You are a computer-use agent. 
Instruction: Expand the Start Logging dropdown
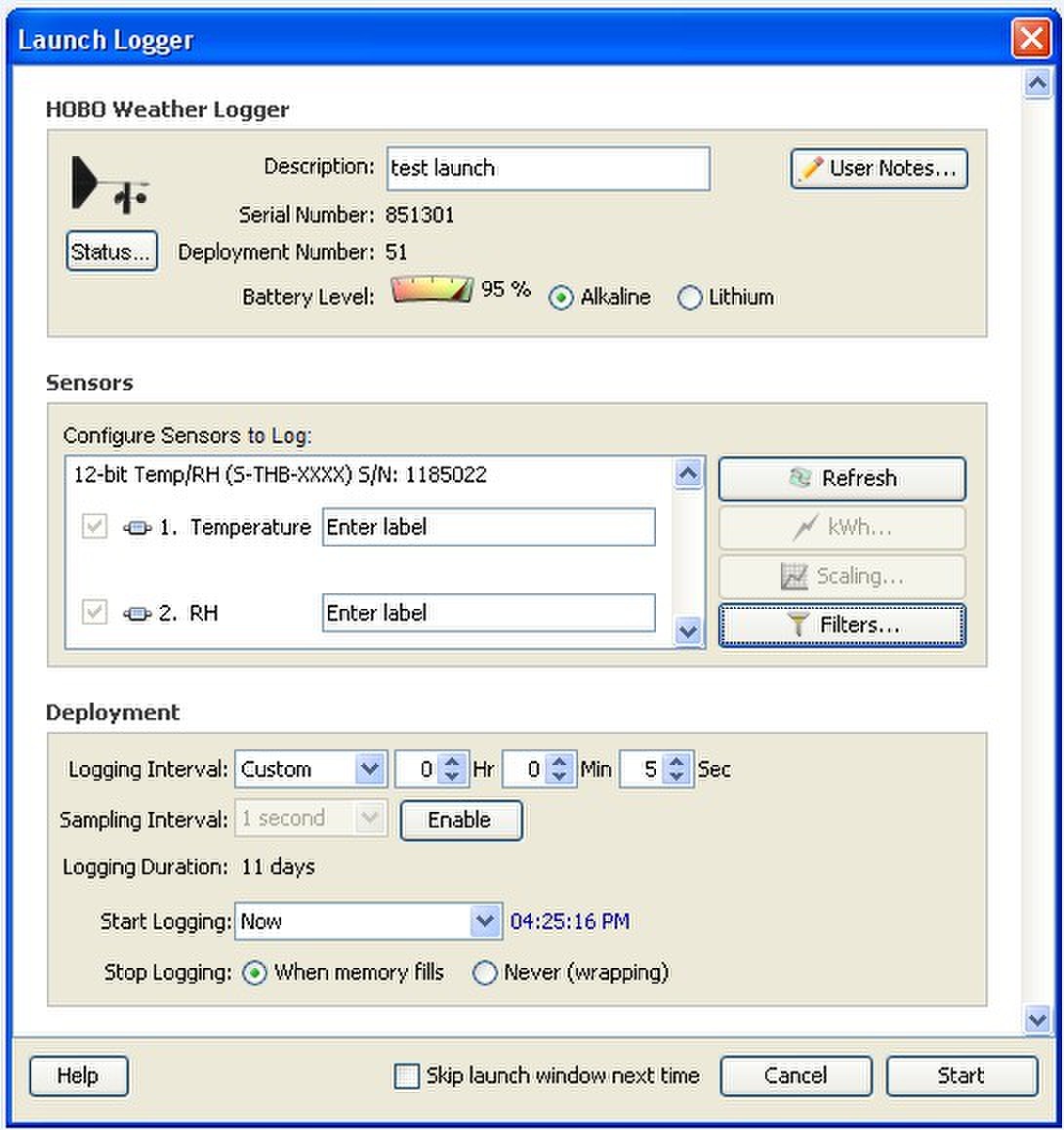coord(484,921)
